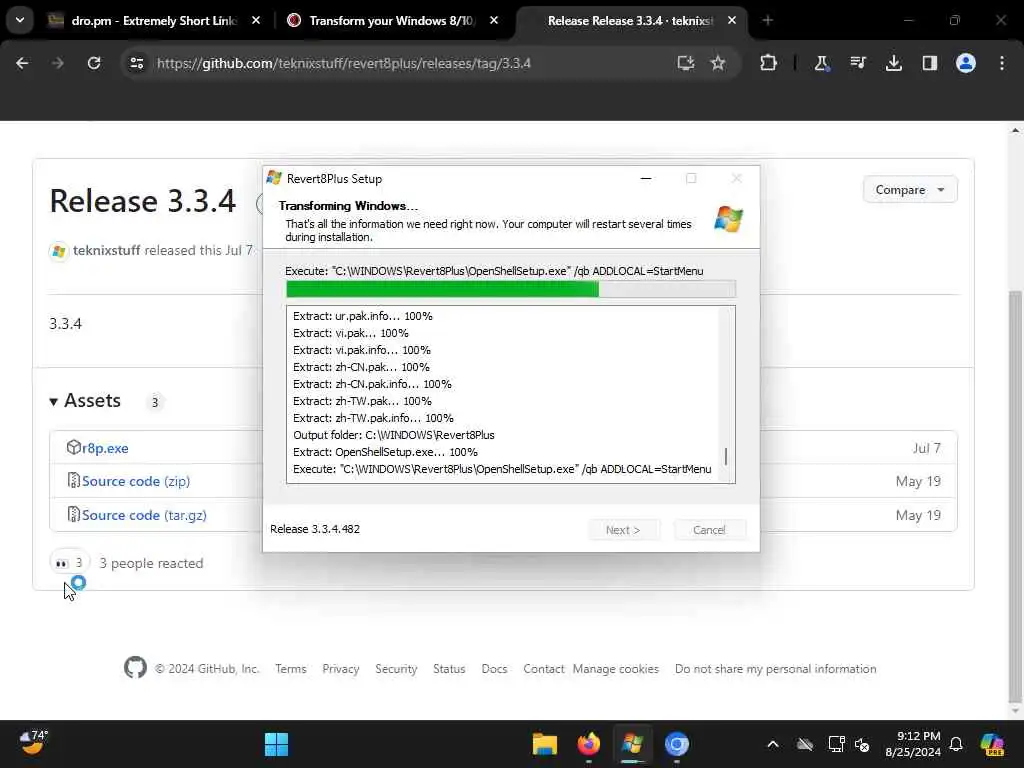Click the GitHub logo in footer
Viewport: 1024px width, 768px height.
click(x=135, y=667)
